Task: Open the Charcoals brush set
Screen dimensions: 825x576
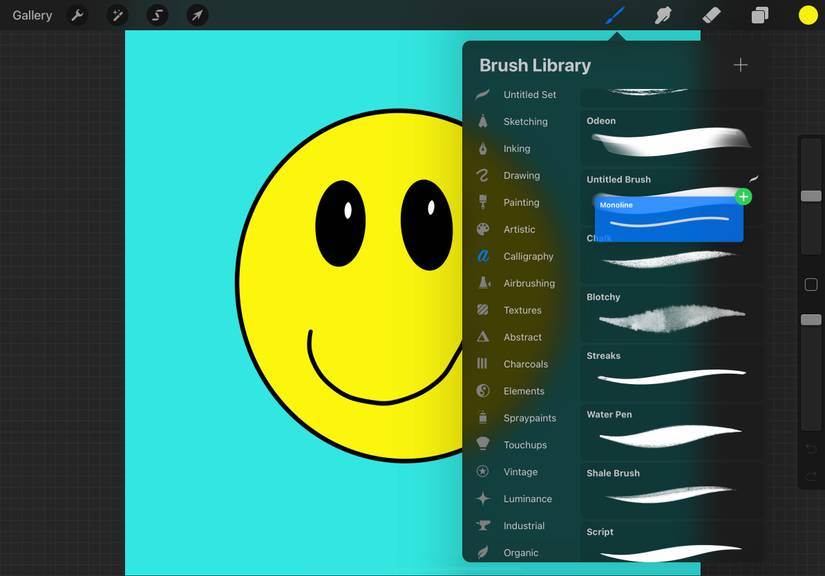Action: click(516, 364)
